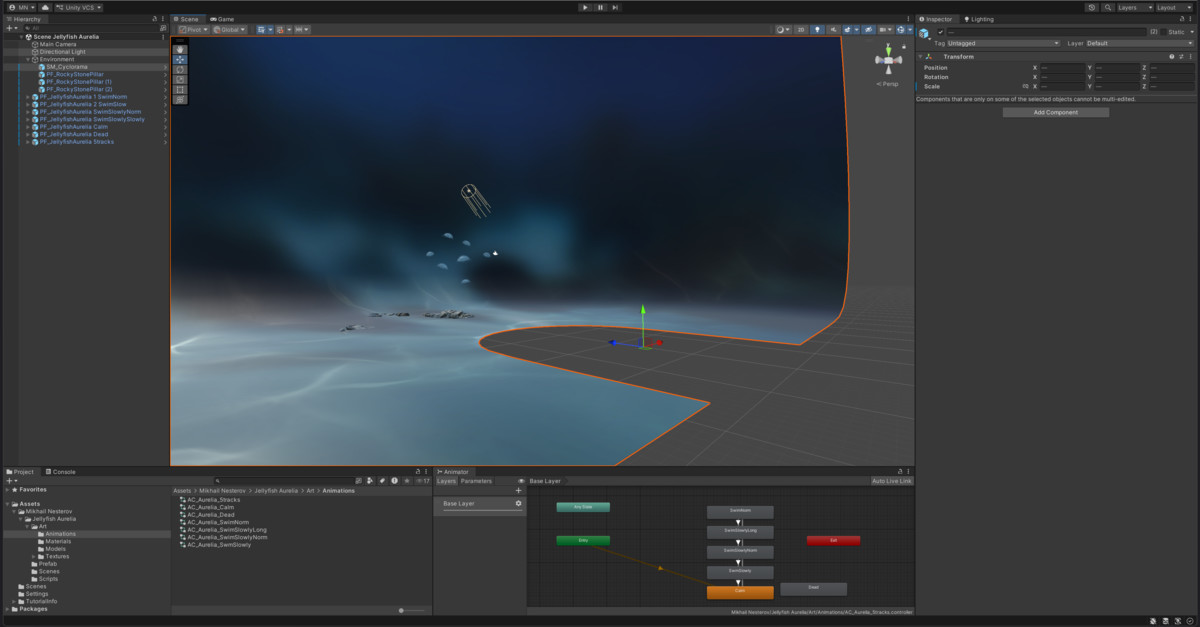The width and height of the screenshot is (1200, 627).
Task: Open the global Search magnifier
Action: (x=1107, y=7)
